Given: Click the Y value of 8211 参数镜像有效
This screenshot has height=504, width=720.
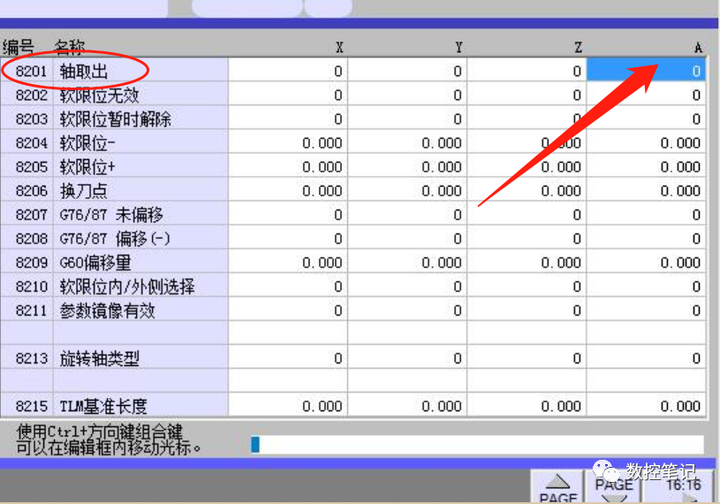Looking at the screenshot, I should [407, 310].
